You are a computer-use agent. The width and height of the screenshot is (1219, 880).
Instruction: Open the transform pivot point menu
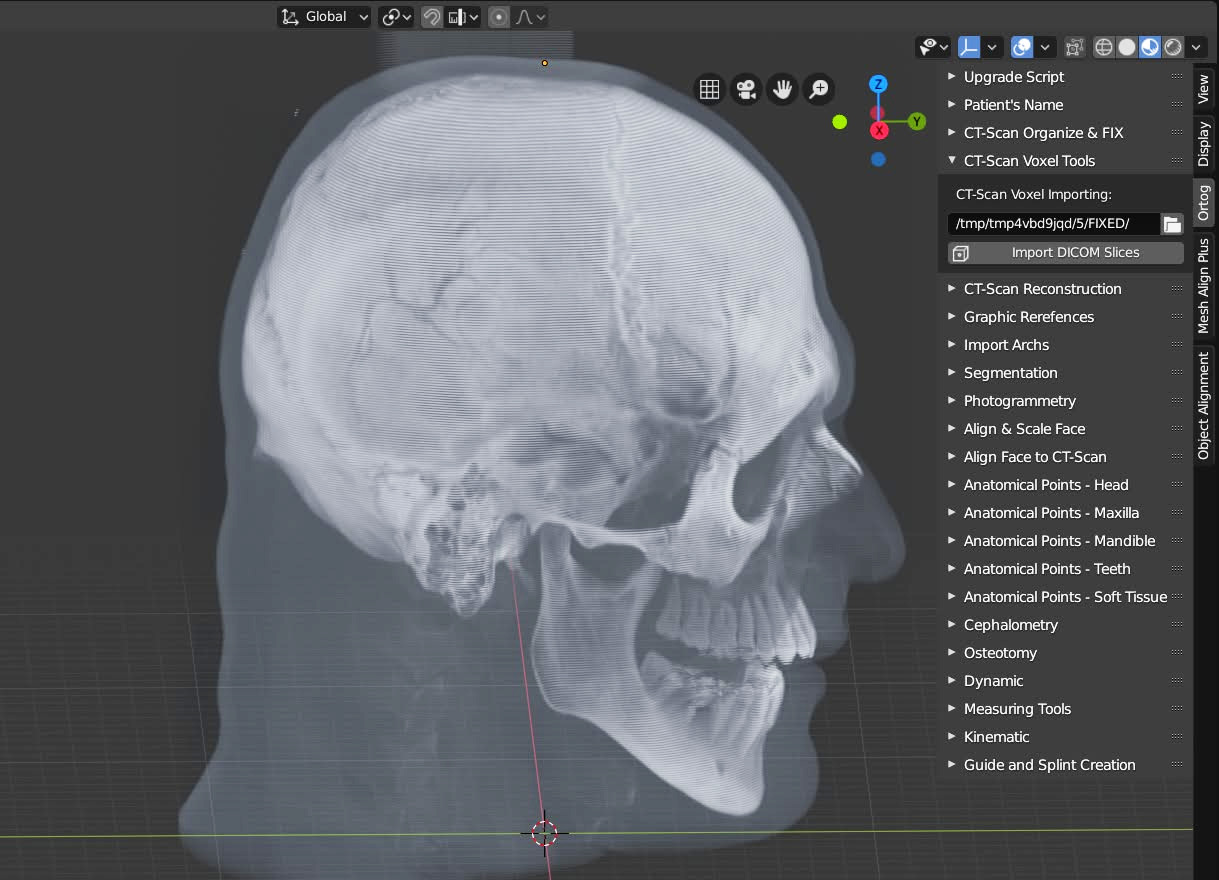coord(396,17)
